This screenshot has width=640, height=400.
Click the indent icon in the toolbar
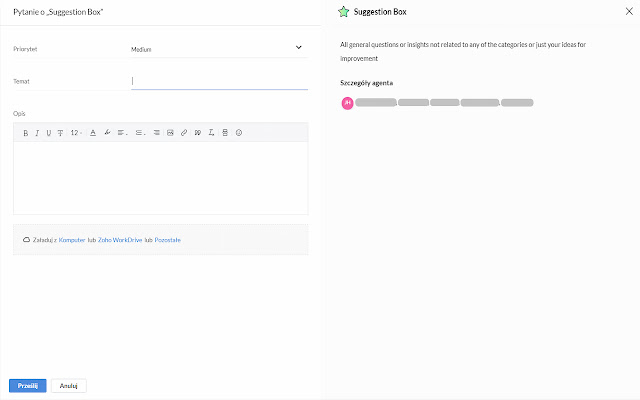coord(156,133)
